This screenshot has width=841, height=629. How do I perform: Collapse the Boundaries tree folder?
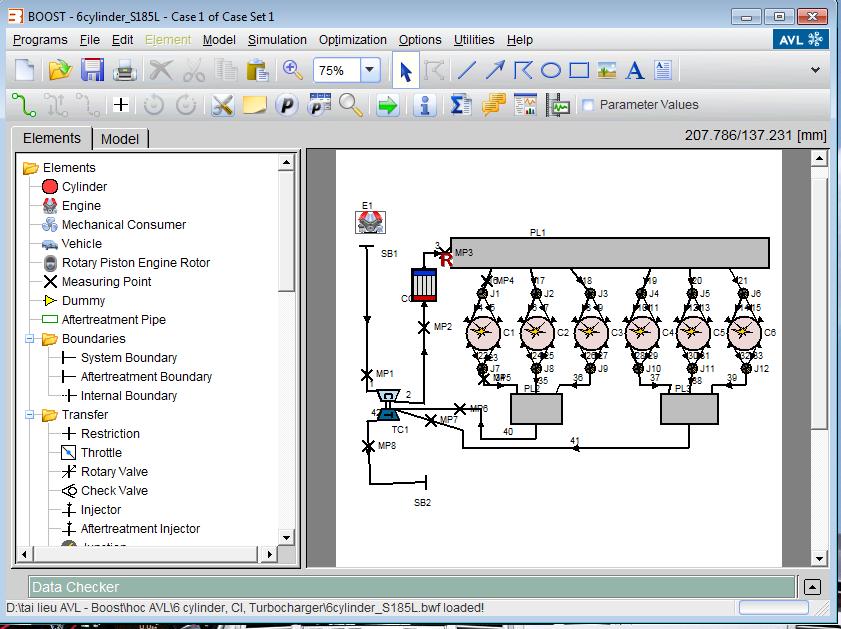30,339
